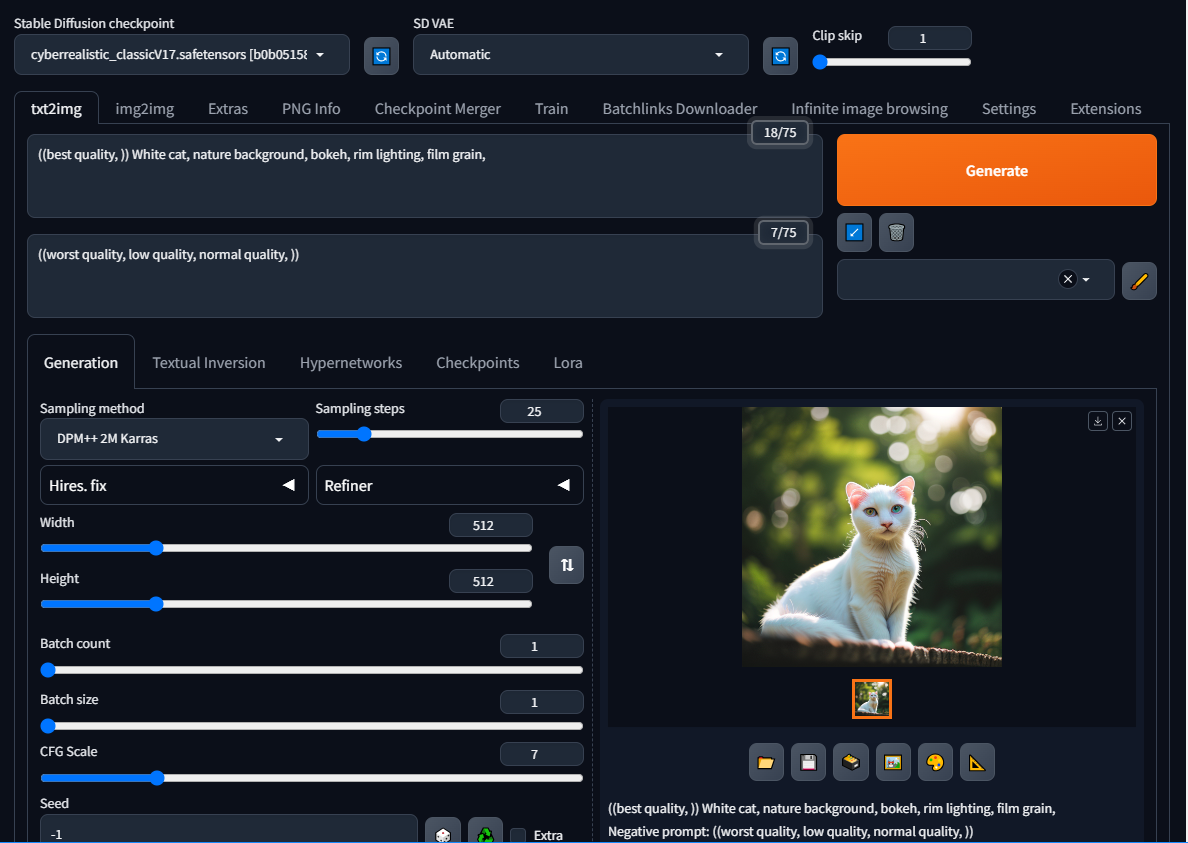Expand the Refiner section
This screenshot has width=1188, height=843.
tap(450, 485)
